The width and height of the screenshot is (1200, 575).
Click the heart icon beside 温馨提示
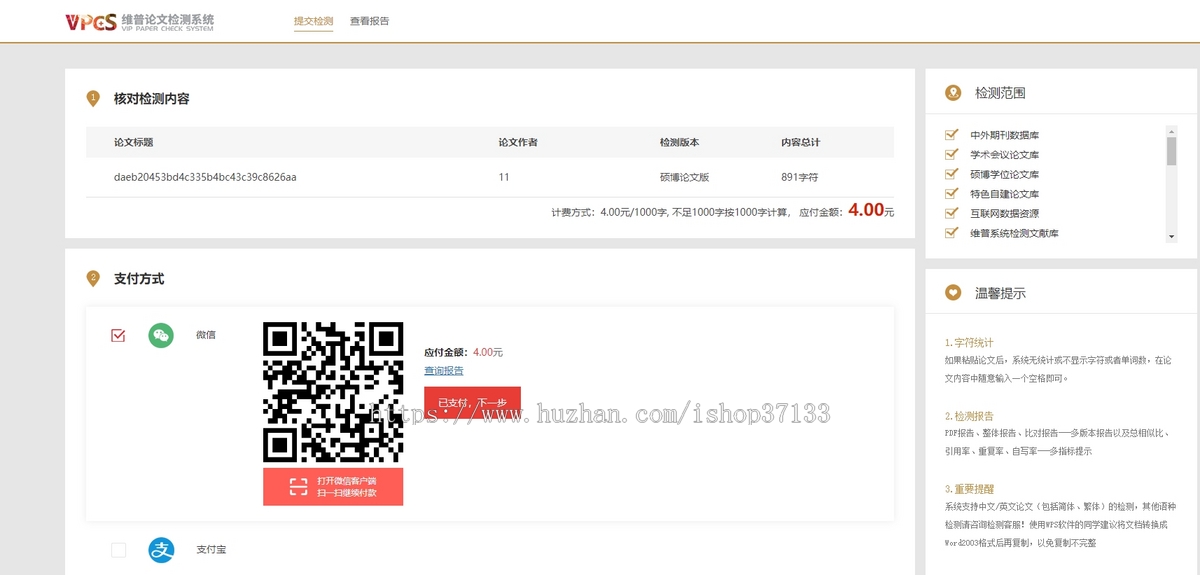click(x=953, y=293)
